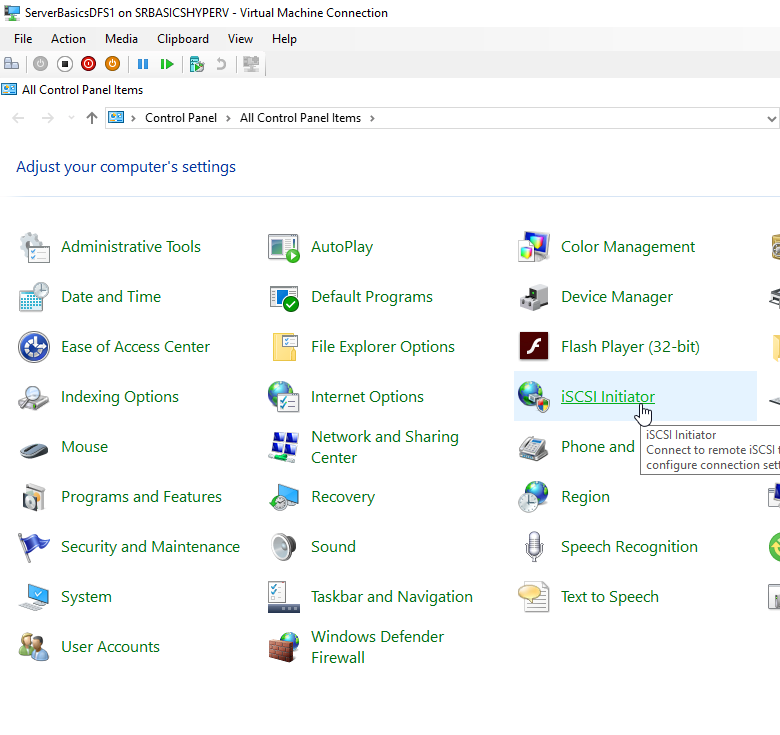Click the Windows Defender Firewall icon
Image resolution: width=780 pixels, height=735 pixels.
[284, 647]
